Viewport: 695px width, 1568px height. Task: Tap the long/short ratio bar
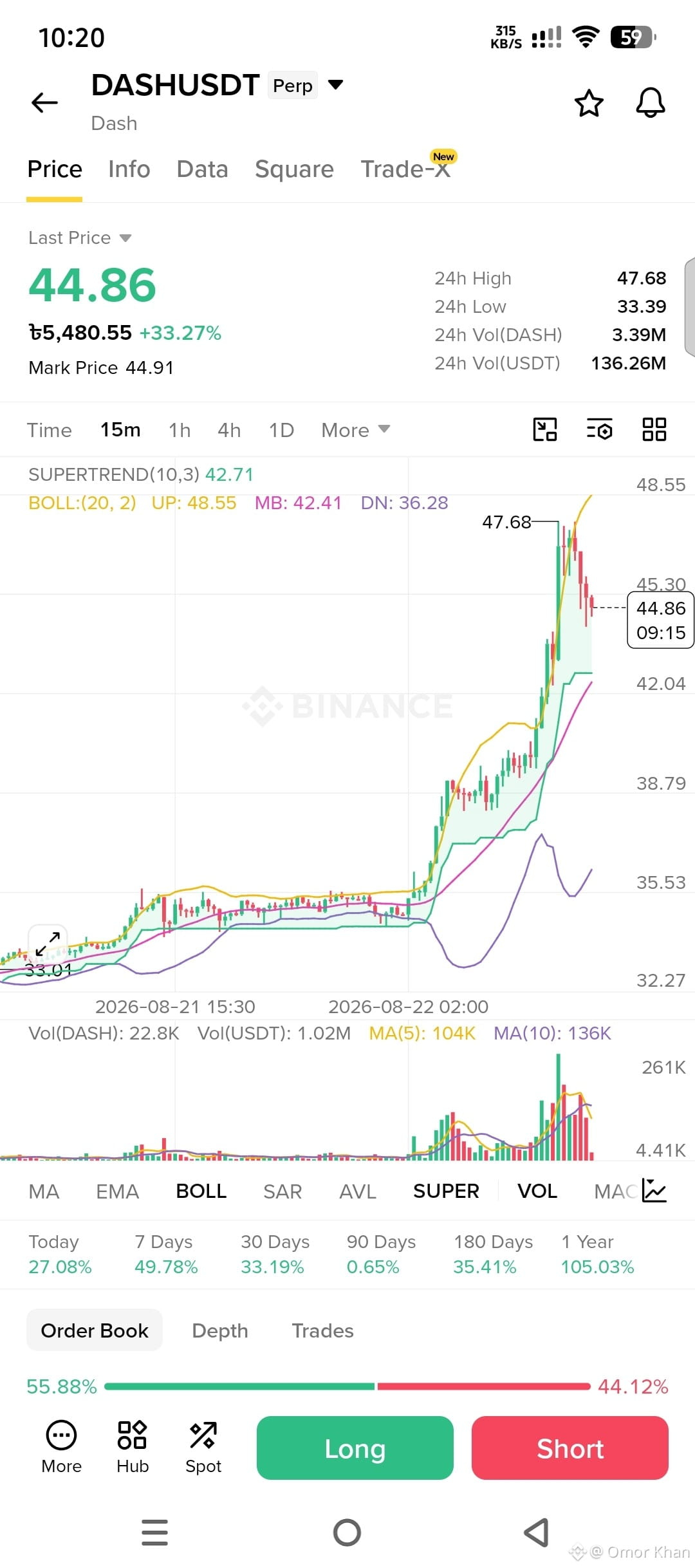pyautogui.click(x=347, y=1386)
